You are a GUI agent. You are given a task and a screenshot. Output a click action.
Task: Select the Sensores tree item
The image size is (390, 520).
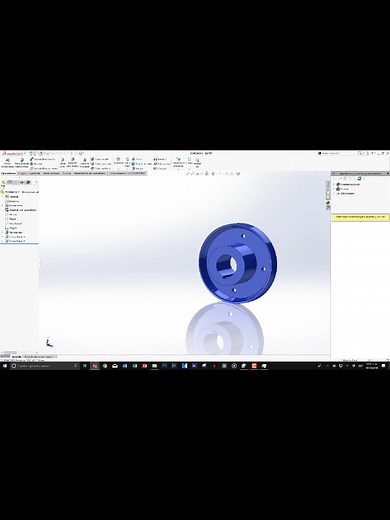tap(12, 201)
